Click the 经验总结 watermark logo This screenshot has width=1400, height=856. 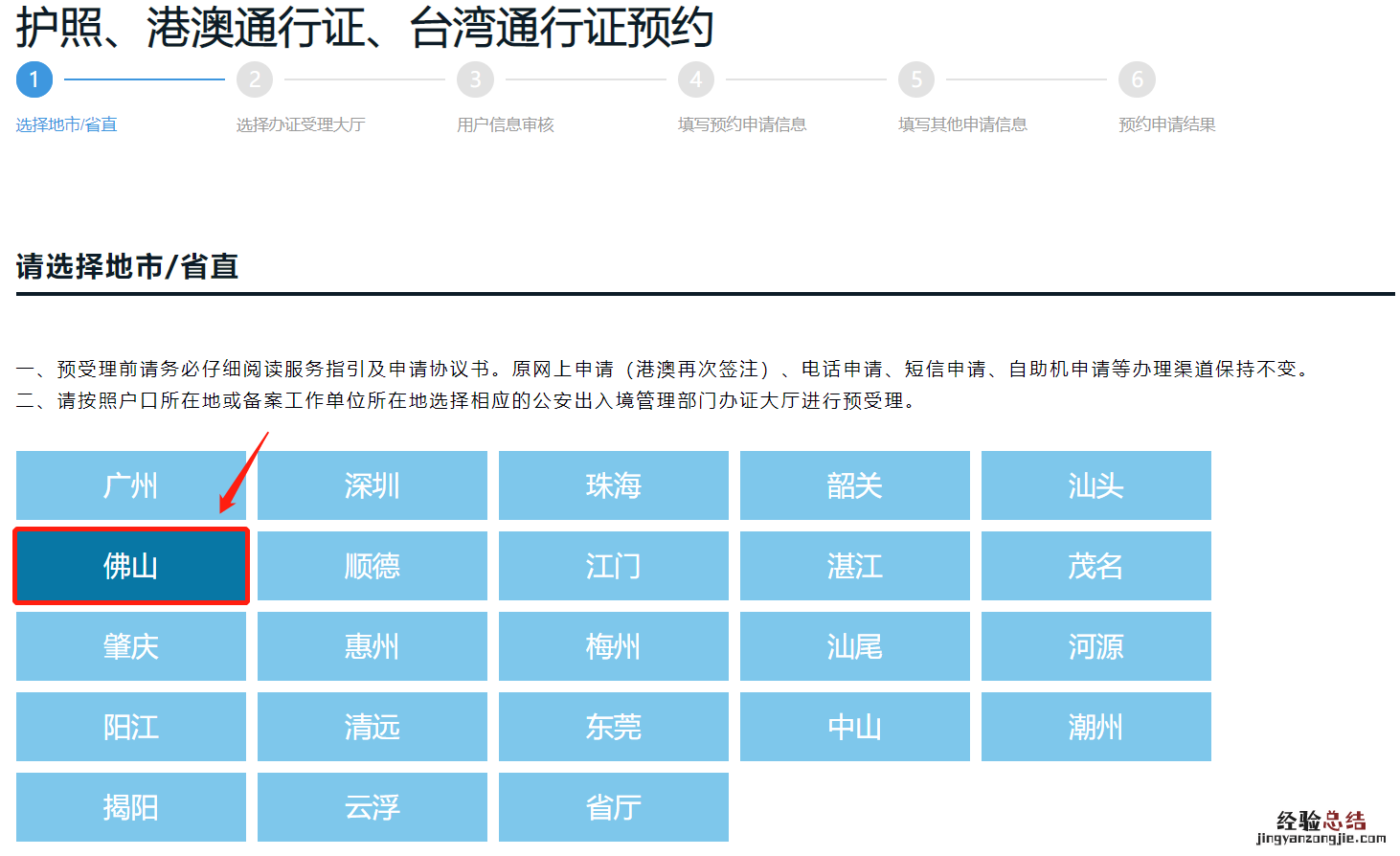(1321, 827)
